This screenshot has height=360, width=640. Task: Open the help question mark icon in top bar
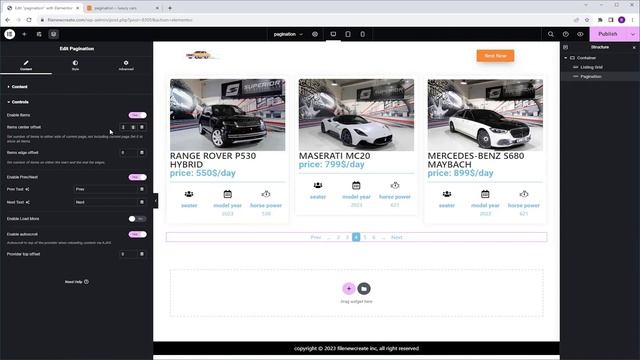coord(565,34)
